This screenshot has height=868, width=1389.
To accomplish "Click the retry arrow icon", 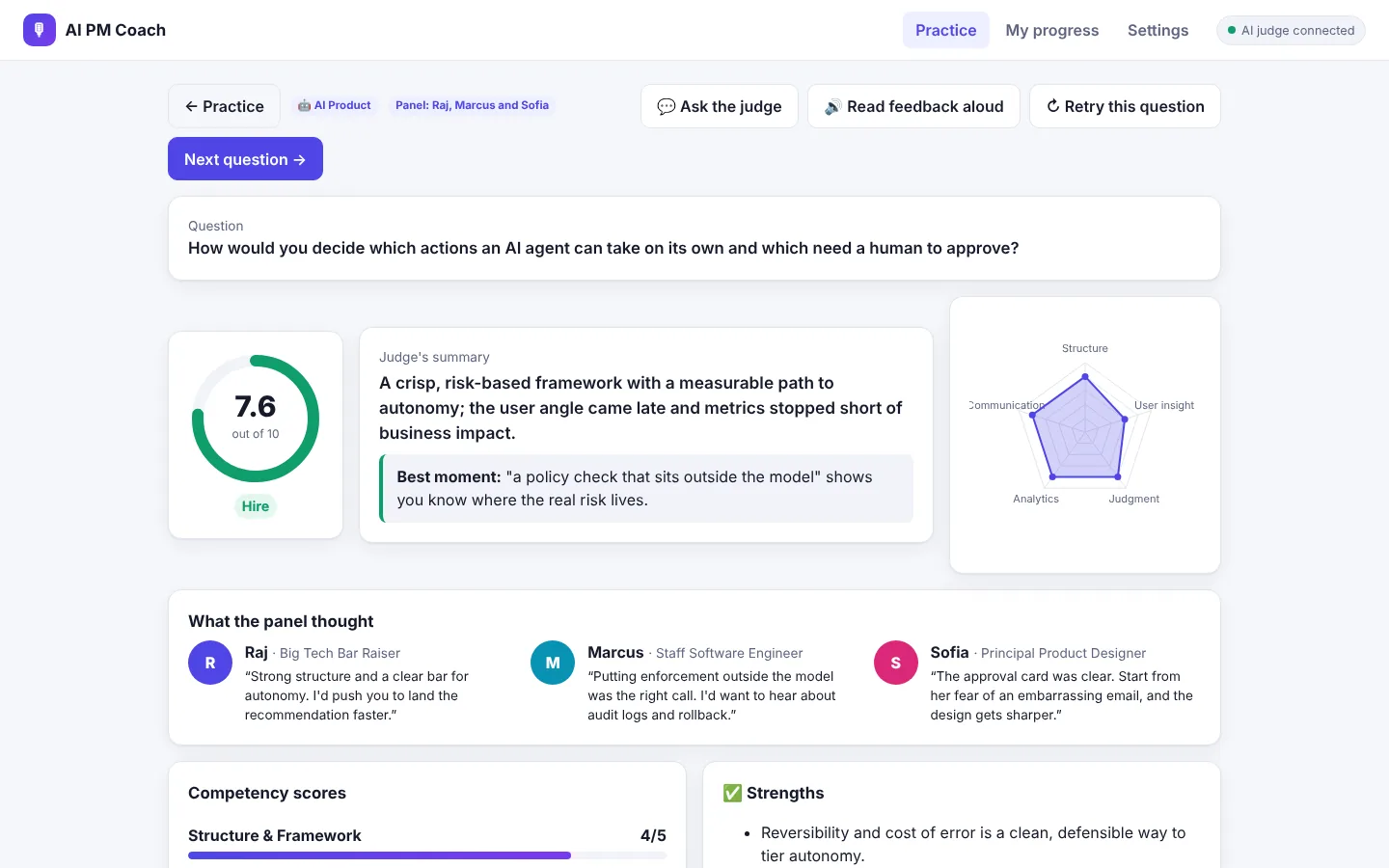I will [1053, 106].
